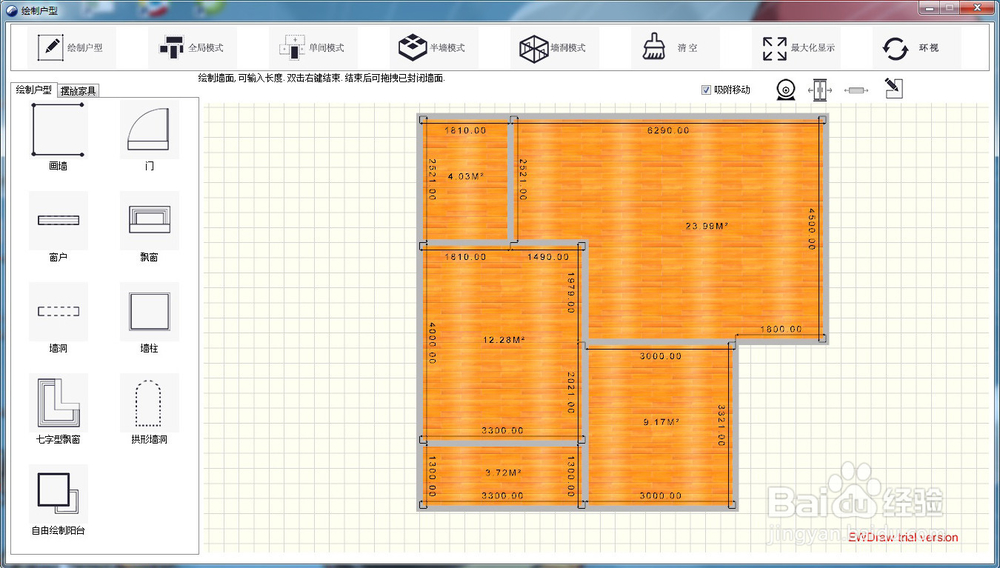This screenshot has height=568, width=1000.
Task: Click the 环视 rotate icon
Action: tap(895, 48)
